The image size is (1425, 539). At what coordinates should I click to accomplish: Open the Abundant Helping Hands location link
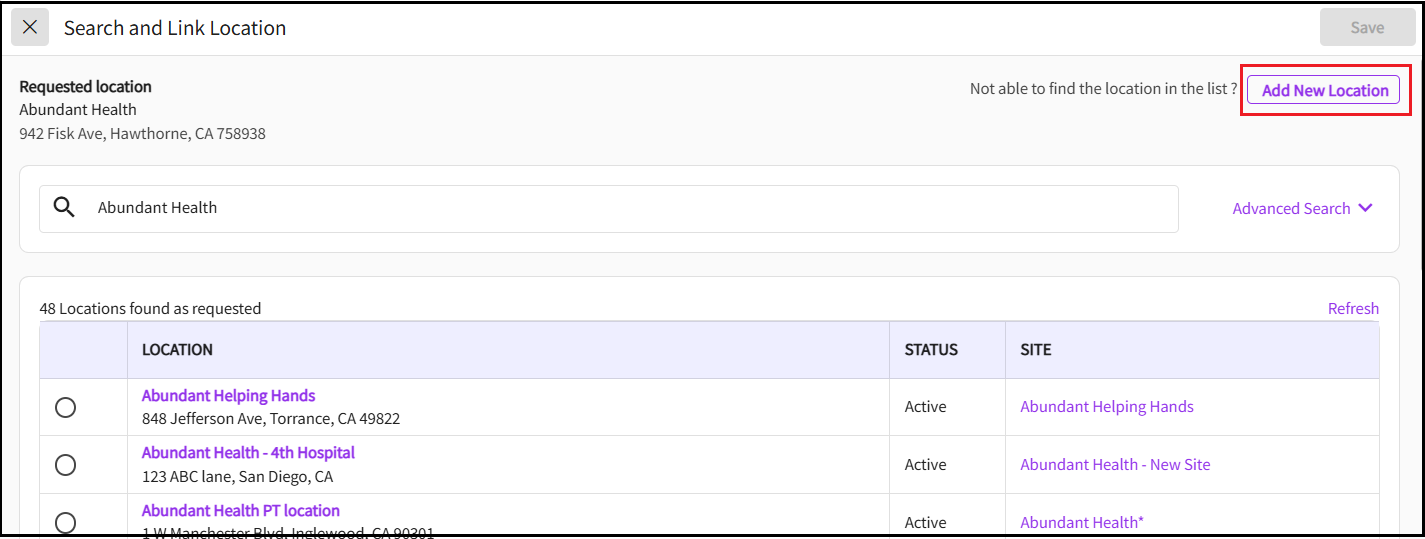pos(228,396)
